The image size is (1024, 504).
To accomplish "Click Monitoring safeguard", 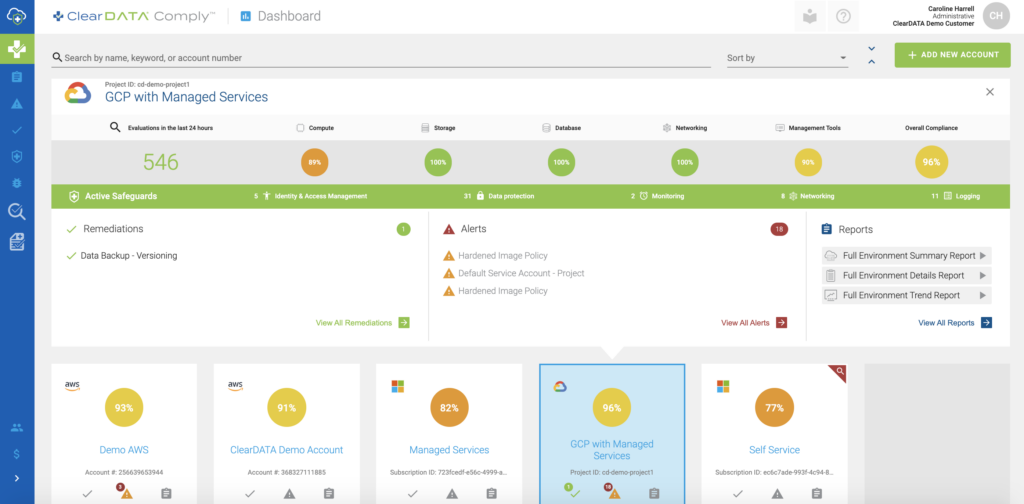I will 658,196.
